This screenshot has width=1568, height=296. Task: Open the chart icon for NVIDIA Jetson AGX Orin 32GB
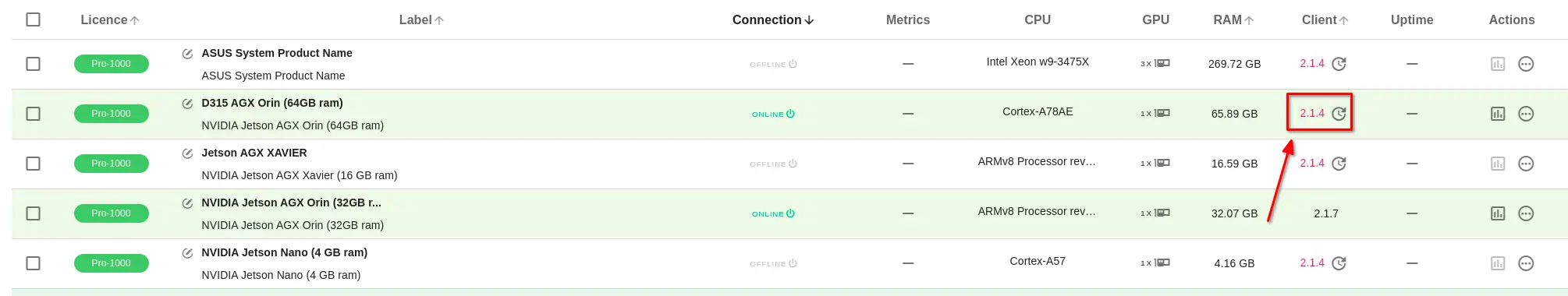pos(1498,213)
